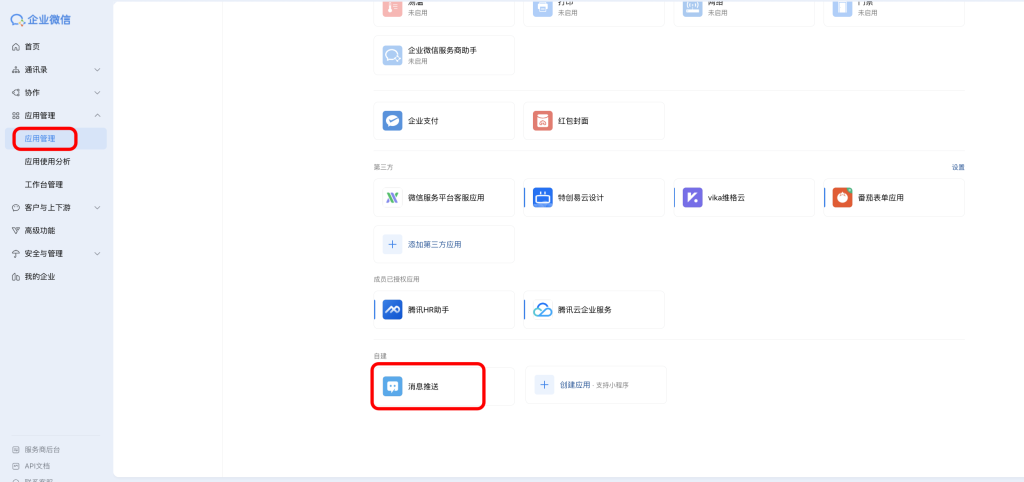Expand the 安全与管理 sidebar section
Screen dimensions: 1024x482
(x=97, y=254)
